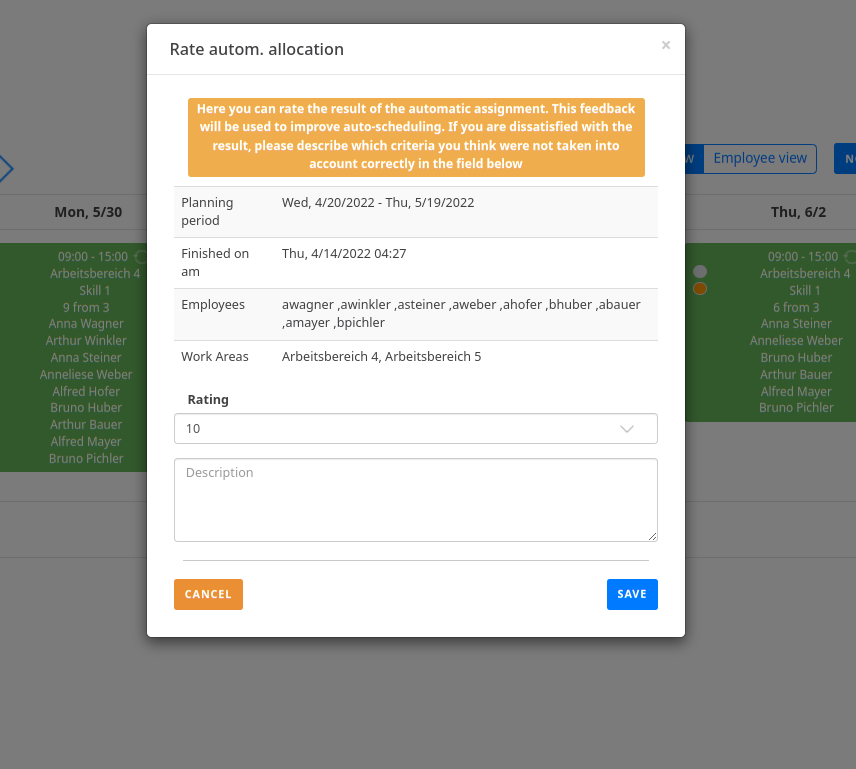Save the allocation rating
Image resolution: width=856 pixels, height=769 pixels.
[x=631, y=594]
